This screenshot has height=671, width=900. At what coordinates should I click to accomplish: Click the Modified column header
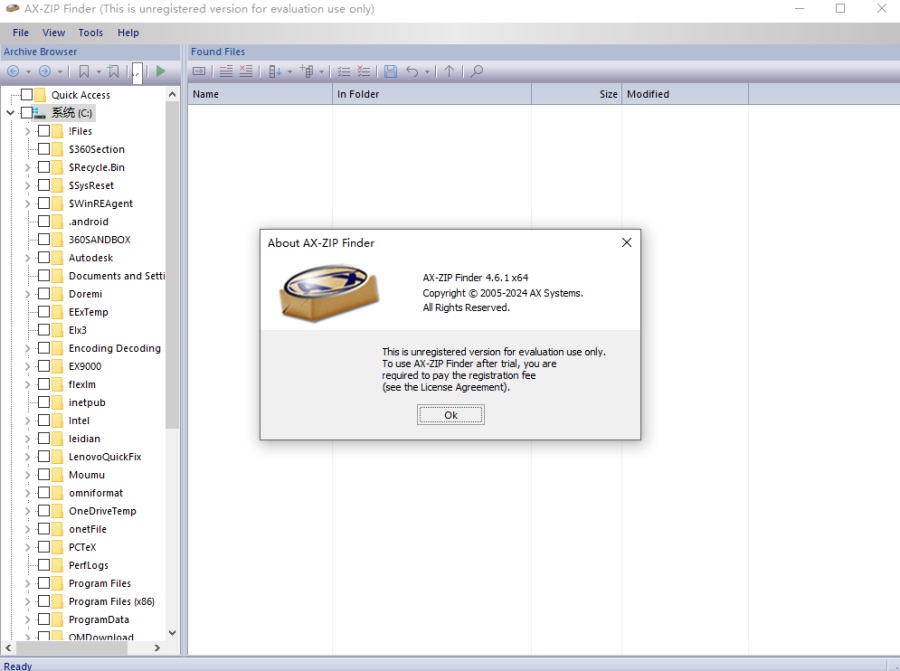coord(685,94)
